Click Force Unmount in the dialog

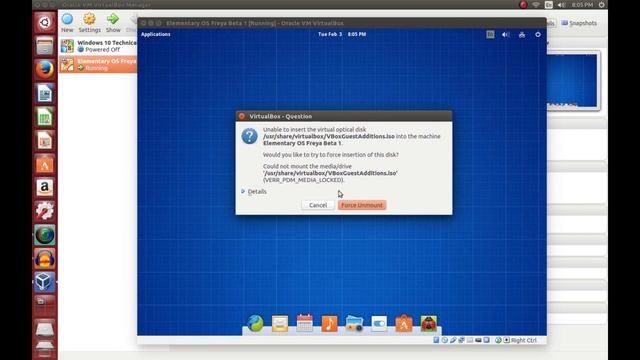(x=362, y=205)
